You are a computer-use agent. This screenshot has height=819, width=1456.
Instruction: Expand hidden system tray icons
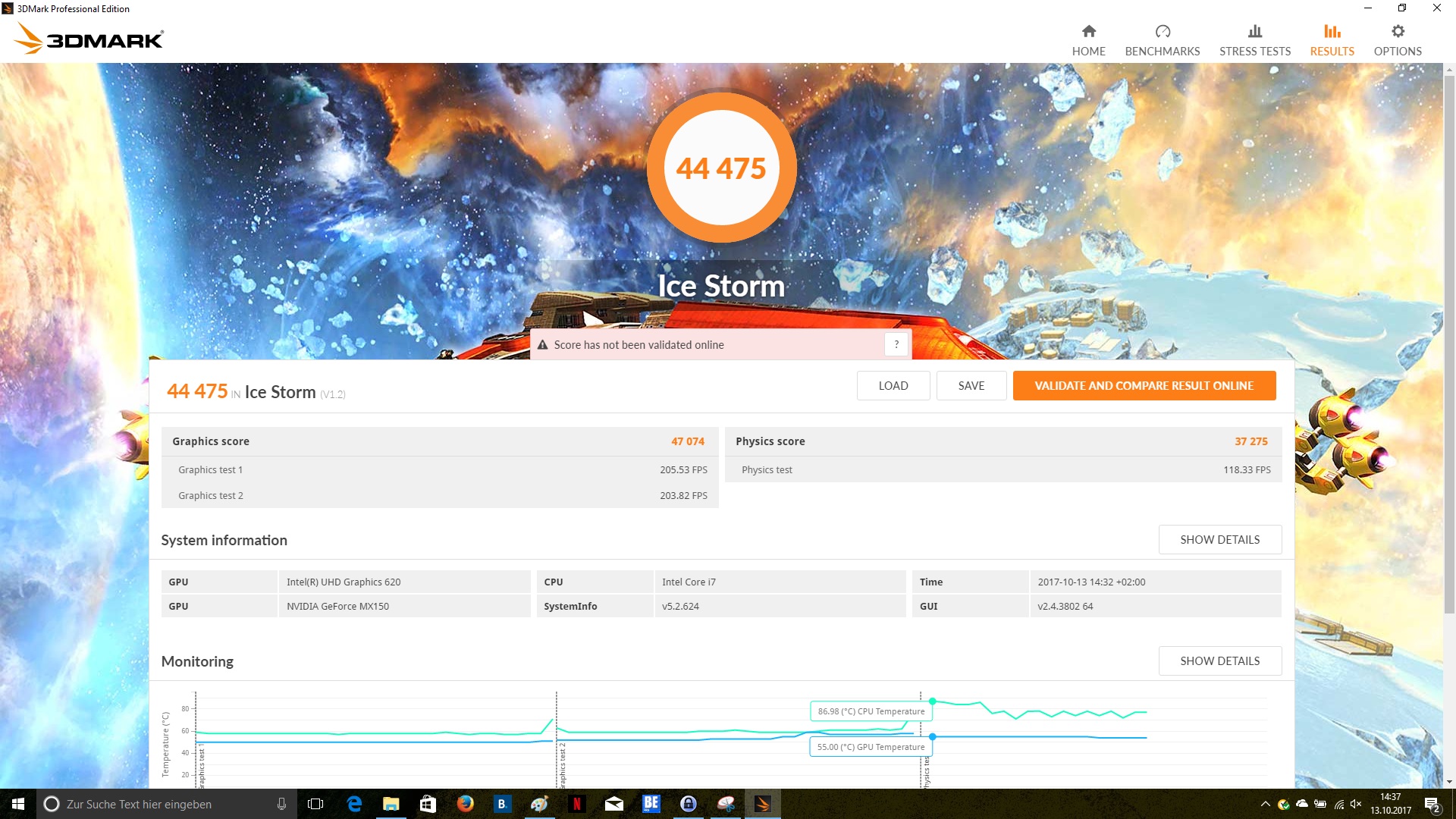pos(1264,804)
